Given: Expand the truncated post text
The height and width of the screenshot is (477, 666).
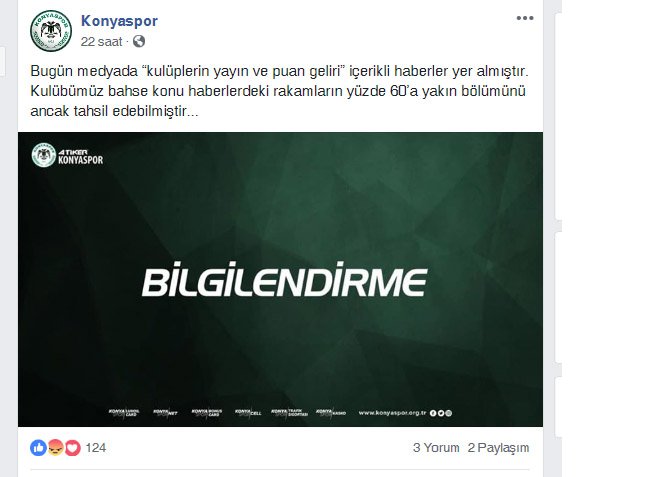Looking at the screenshot, I should tap(192, 111).
